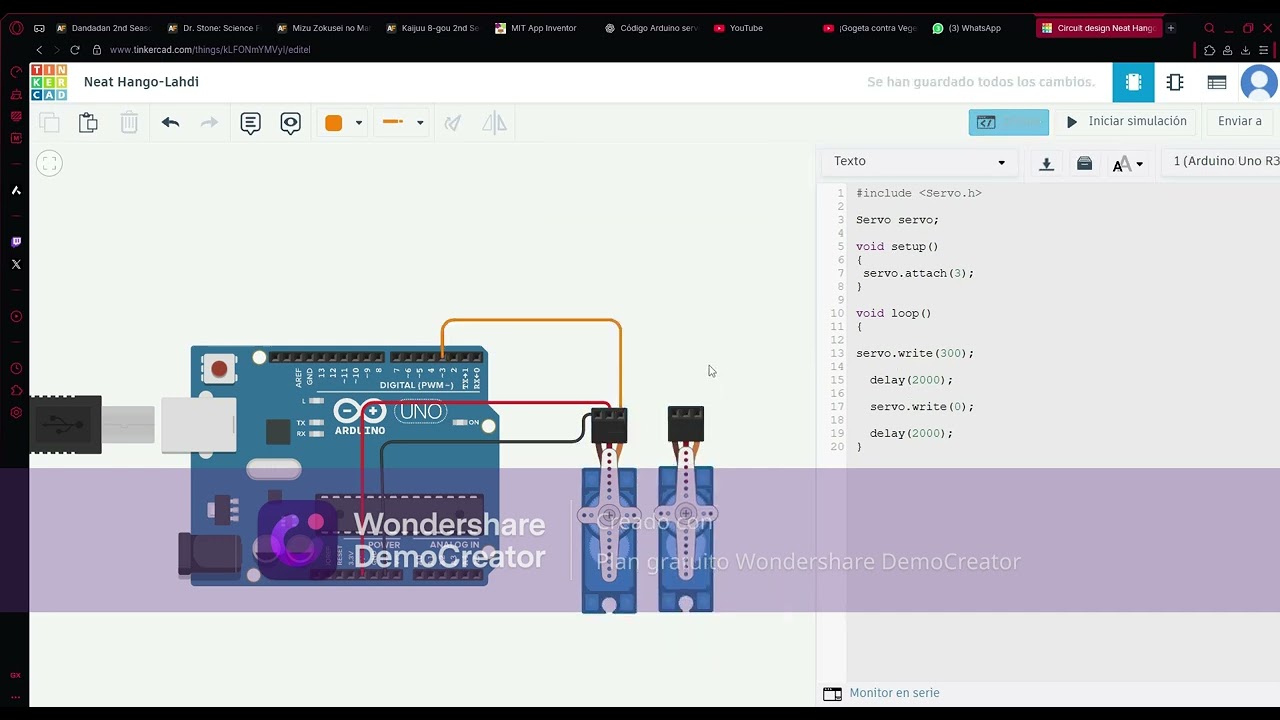1280x720 pixels.
Task: Click the rotate component icon
Action: [x=453, y=122]
